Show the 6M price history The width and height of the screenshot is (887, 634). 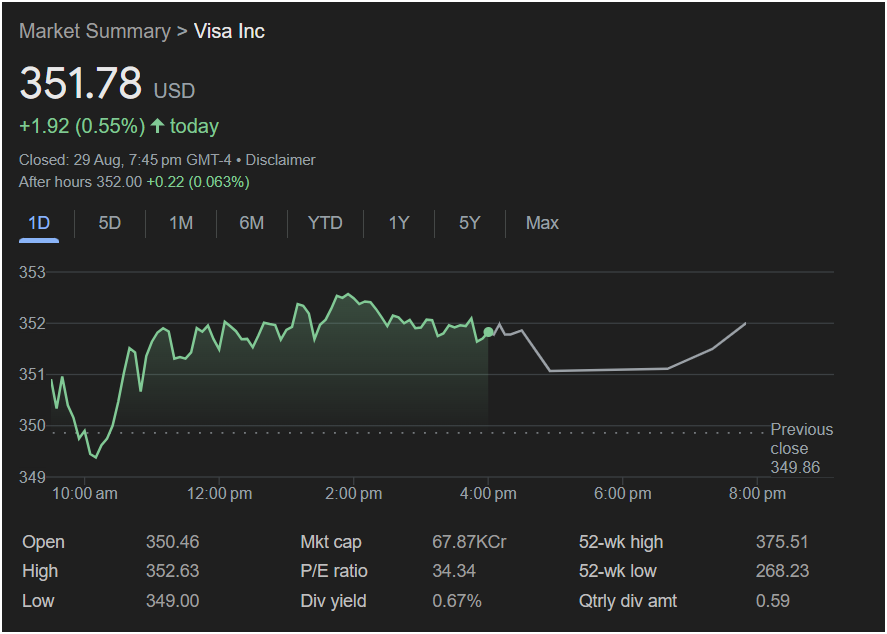tap(252, 223)
